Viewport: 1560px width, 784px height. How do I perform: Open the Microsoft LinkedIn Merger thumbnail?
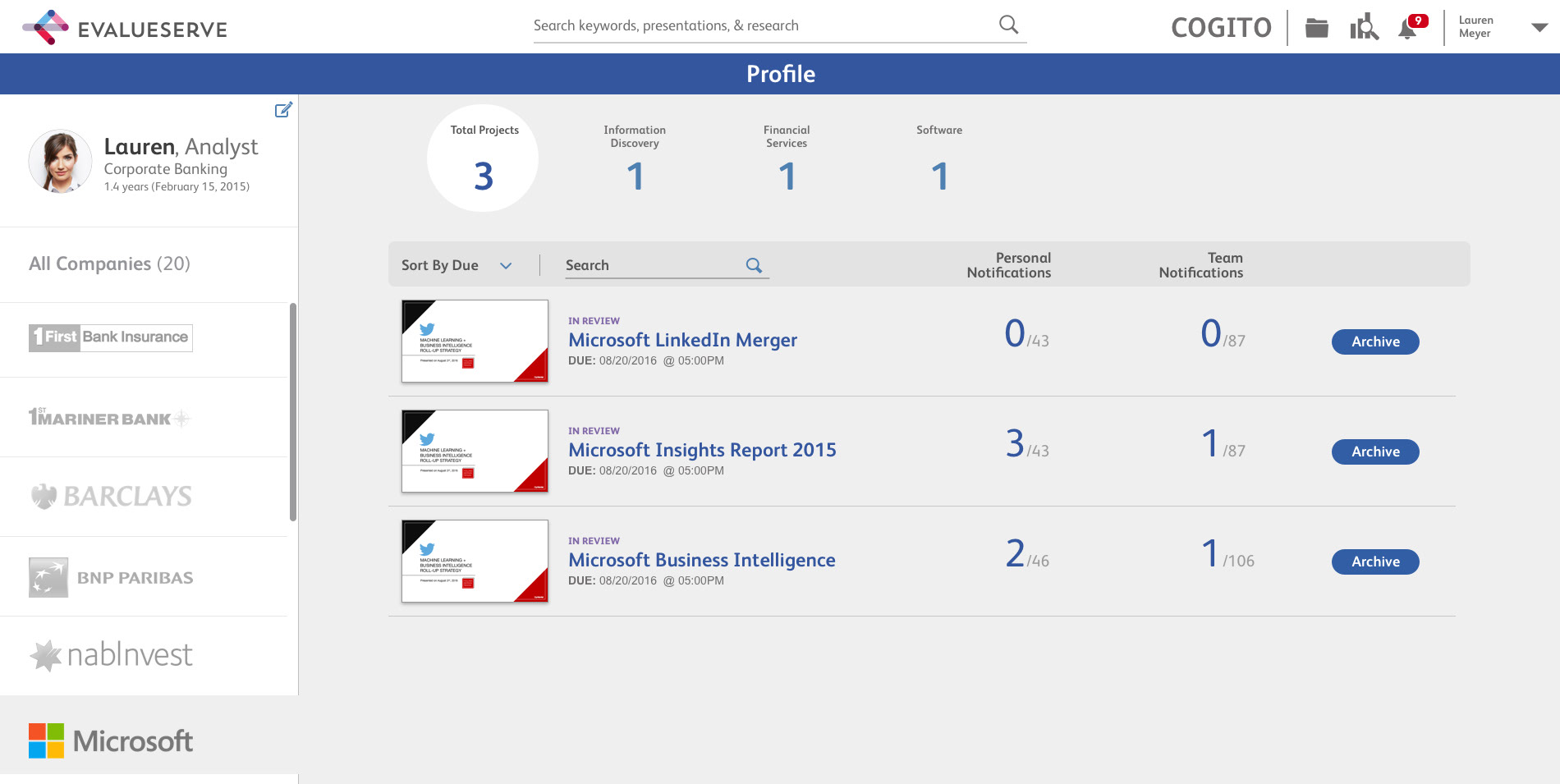[x=475, y=341]
